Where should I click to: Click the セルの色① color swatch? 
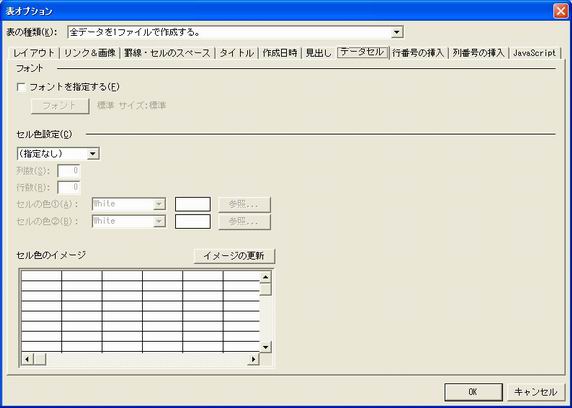click(193, 204)
